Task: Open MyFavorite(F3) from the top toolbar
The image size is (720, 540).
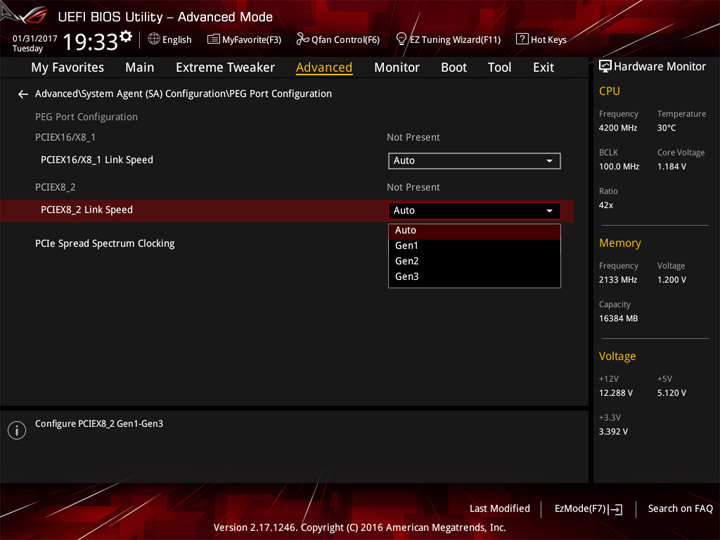Action: point(244,40)
